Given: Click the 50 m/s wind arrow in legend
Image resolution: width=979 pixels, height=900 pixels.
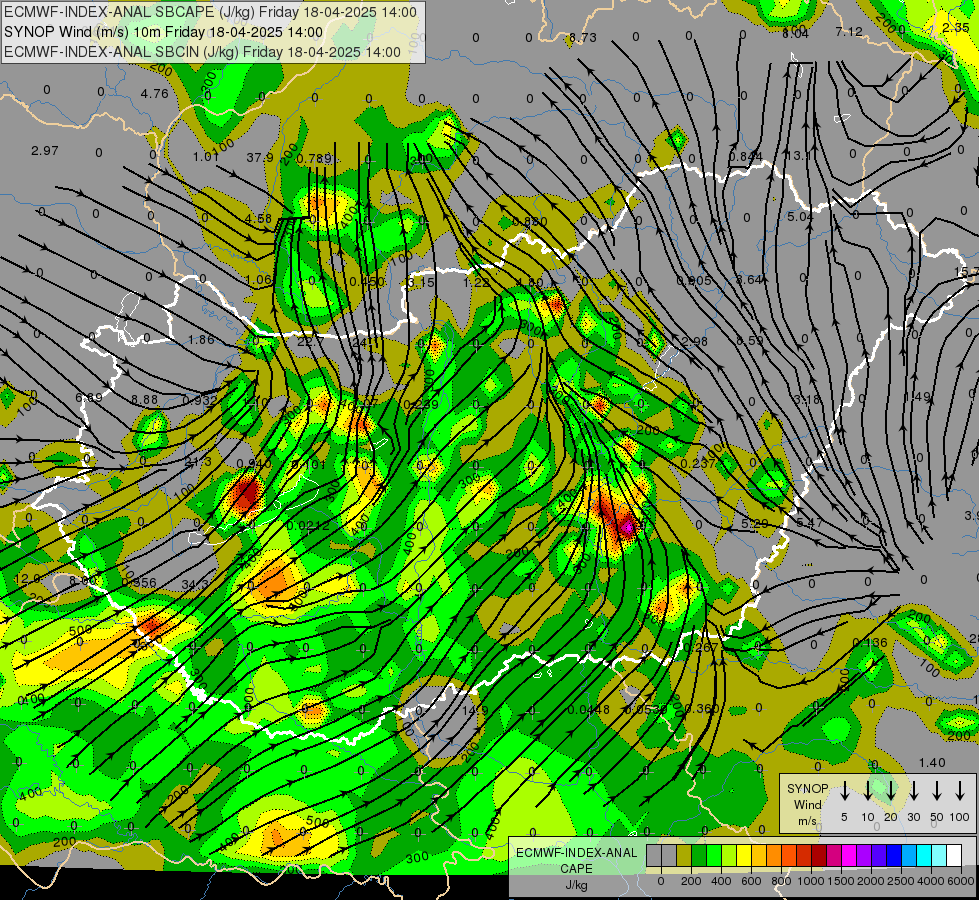Looking at the screenshot, I should 937,790.
